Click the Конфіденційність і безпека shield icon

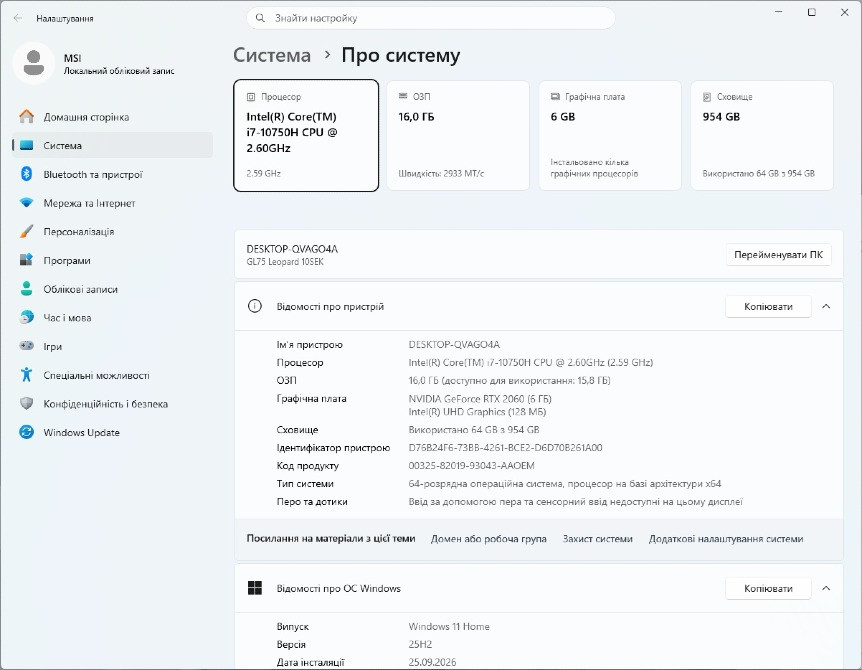click(26, 403)
